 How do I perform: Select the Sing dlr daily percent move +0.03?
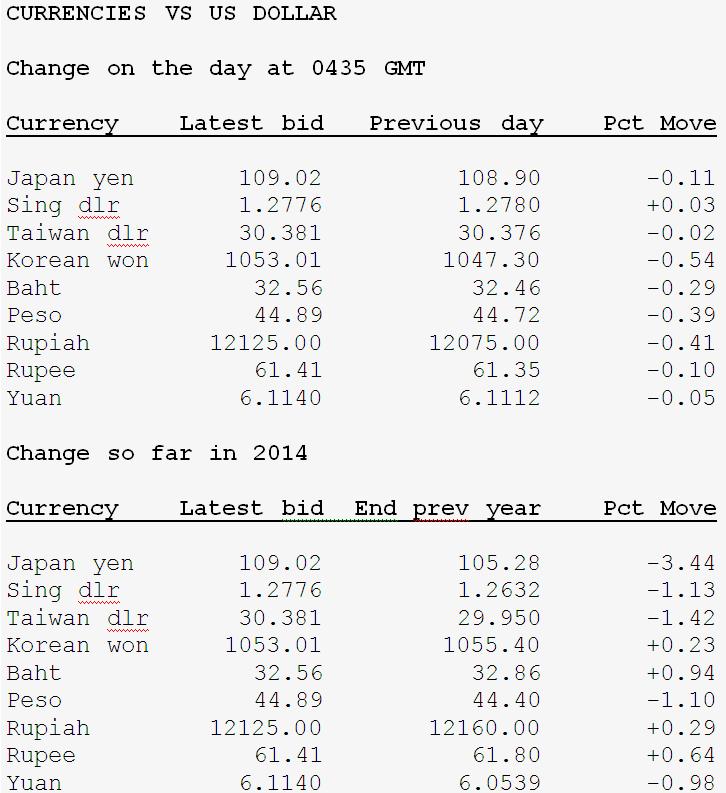[680, 206]
